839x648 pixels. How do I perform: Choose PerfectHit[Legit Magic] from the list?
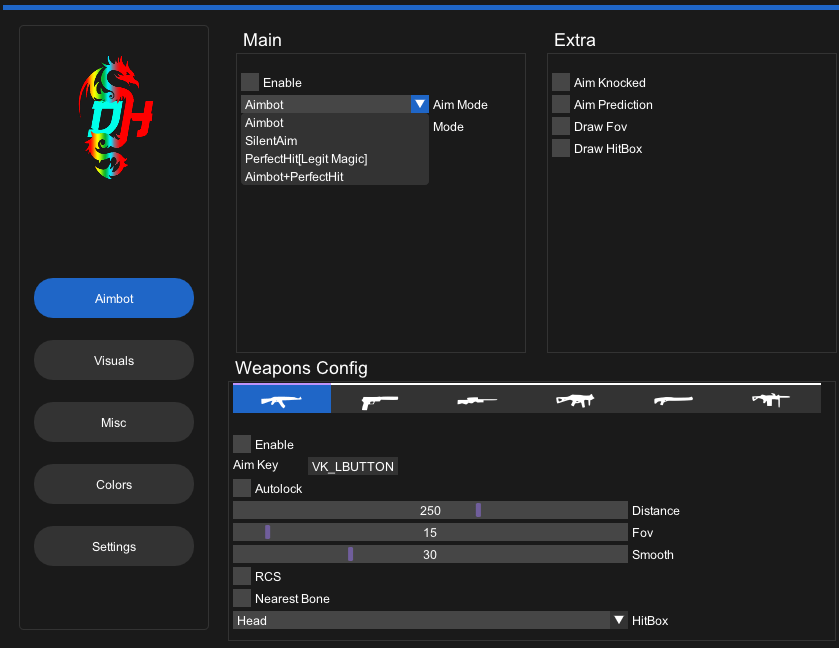point(335,159)
